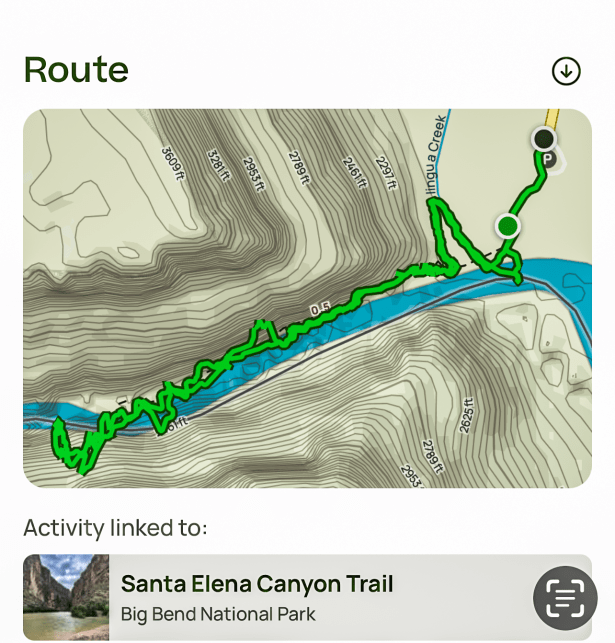Click the 0.5 mile marker on trail
615x643 pixels.
(x=320, y=312)
